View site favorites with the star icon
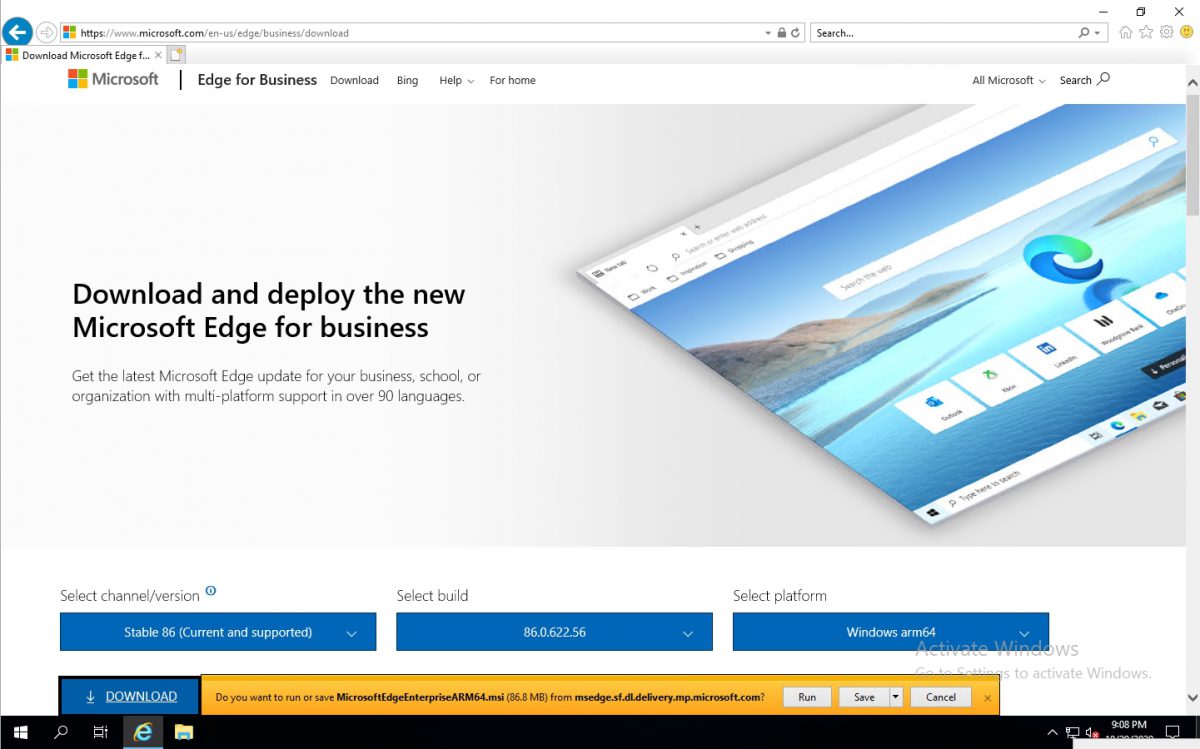Viewport: 1200px width, 749px height. pyautogui.click(x=1144, y=32)
